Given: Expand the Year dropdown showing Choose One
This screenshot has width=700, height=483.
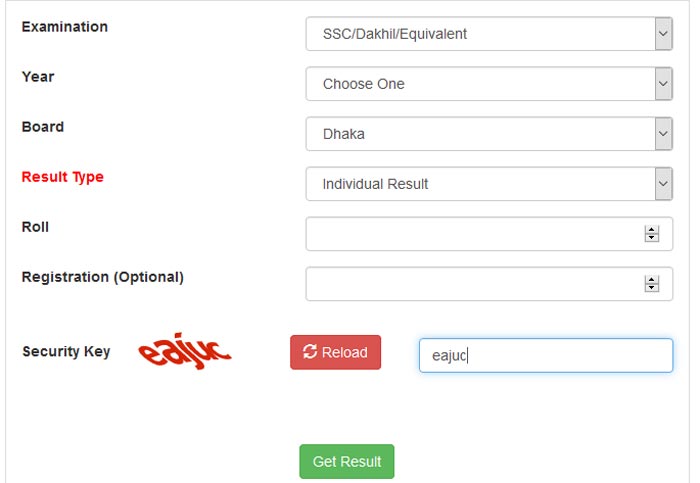Looking at the screenshot, I should [489, 84].
